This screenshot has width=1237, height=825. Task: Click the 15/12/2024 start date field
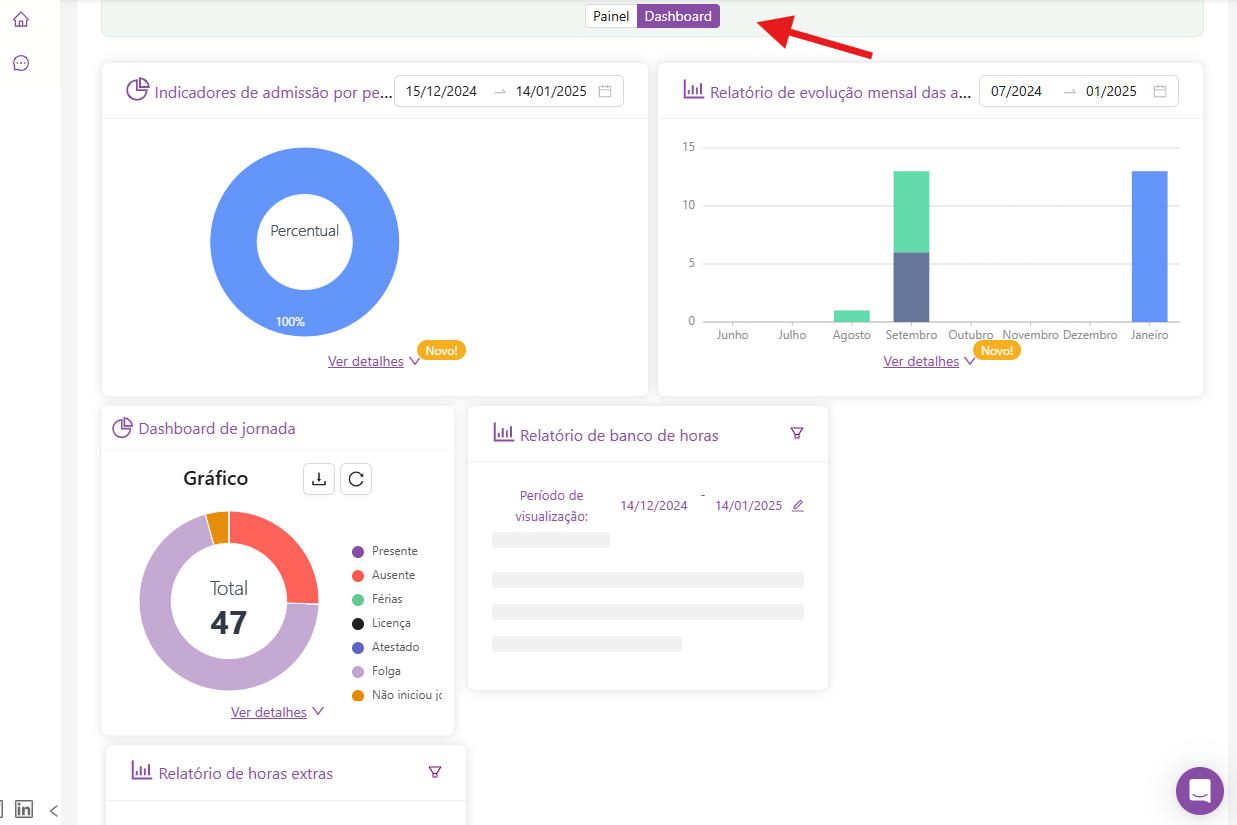(x=442, y=91)
